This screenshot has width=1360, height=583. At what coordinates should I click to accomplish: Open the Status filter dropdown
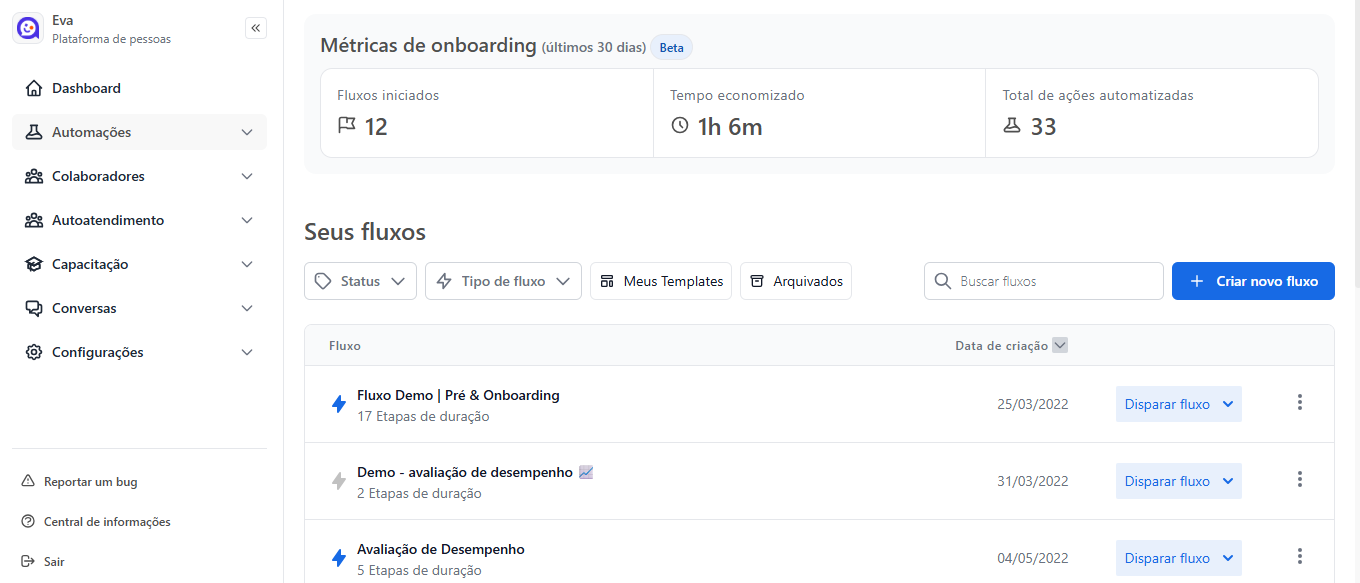(x=360, y=282)
